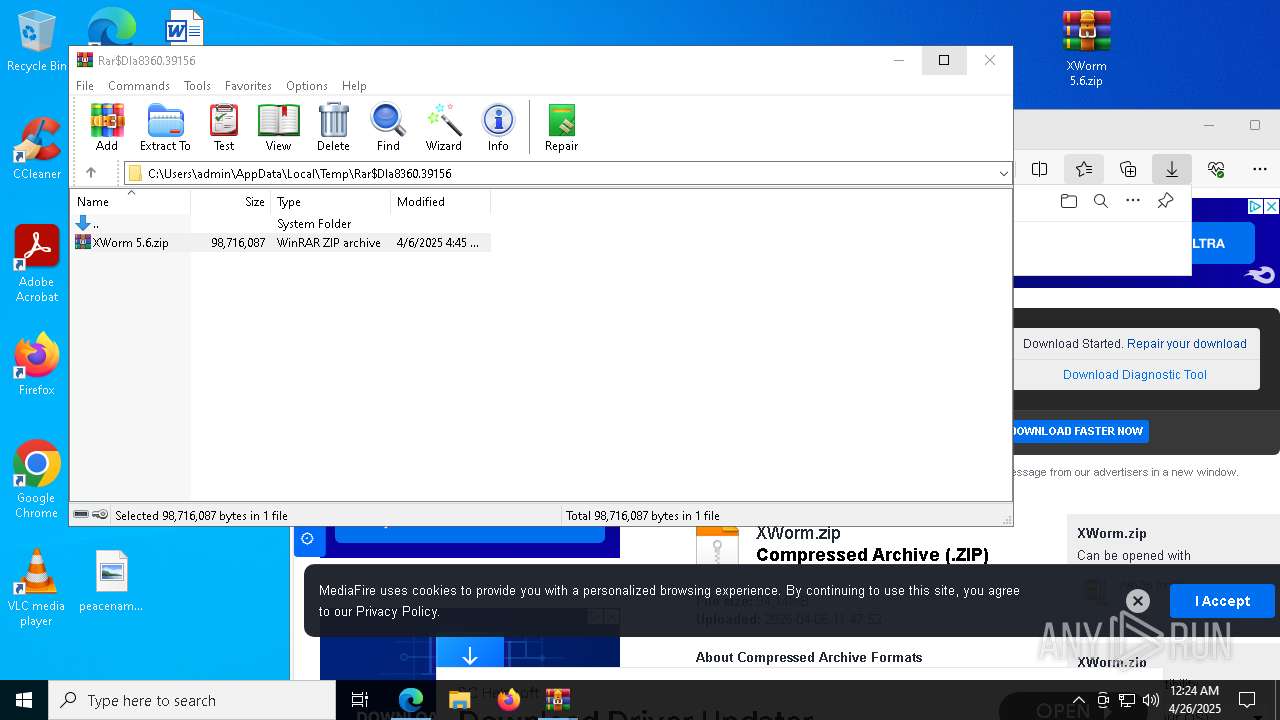
Task: Close the ad with the X icon
Action: click(1271, 206)
